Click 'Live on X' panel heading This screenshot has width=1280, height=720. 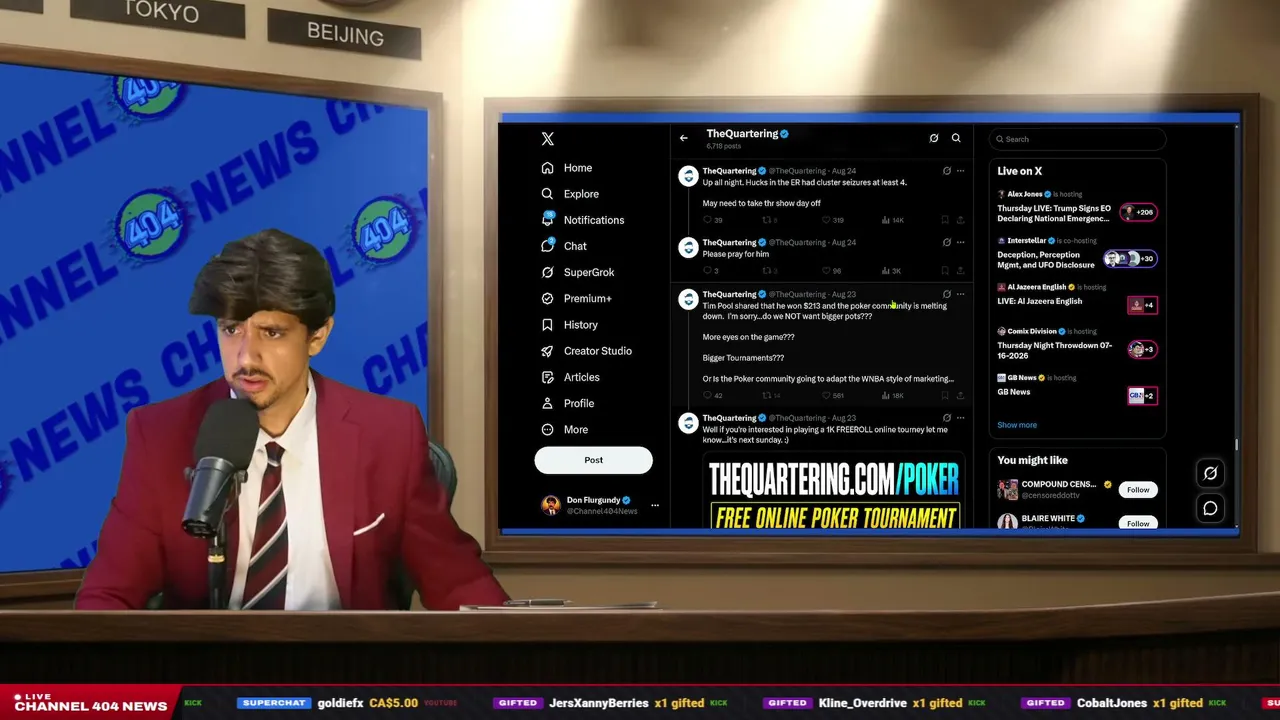coord(1019,171)
